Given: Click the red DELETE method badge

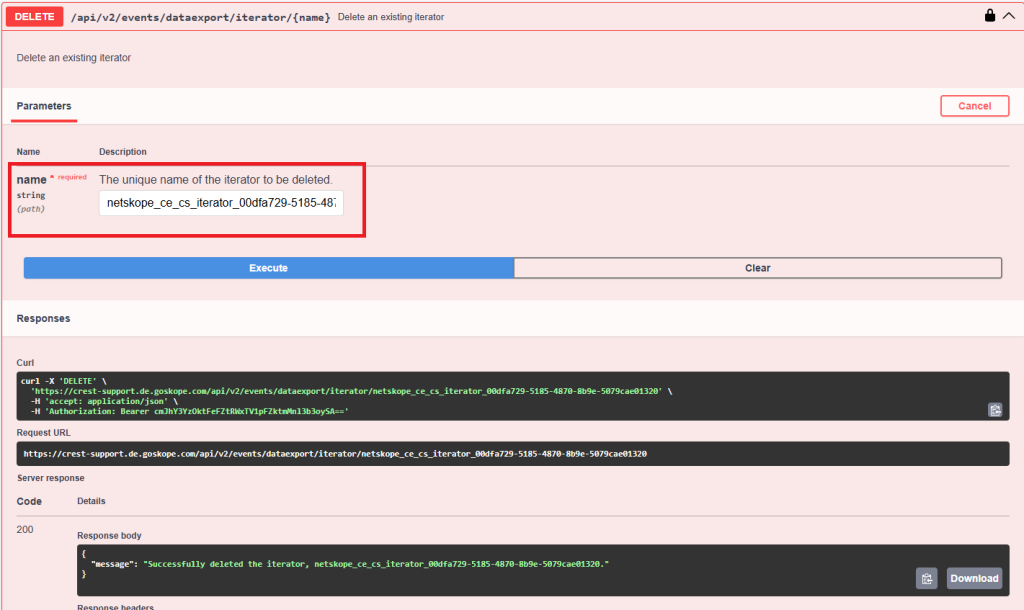Looking at the screenshot, I should [35, 17].
